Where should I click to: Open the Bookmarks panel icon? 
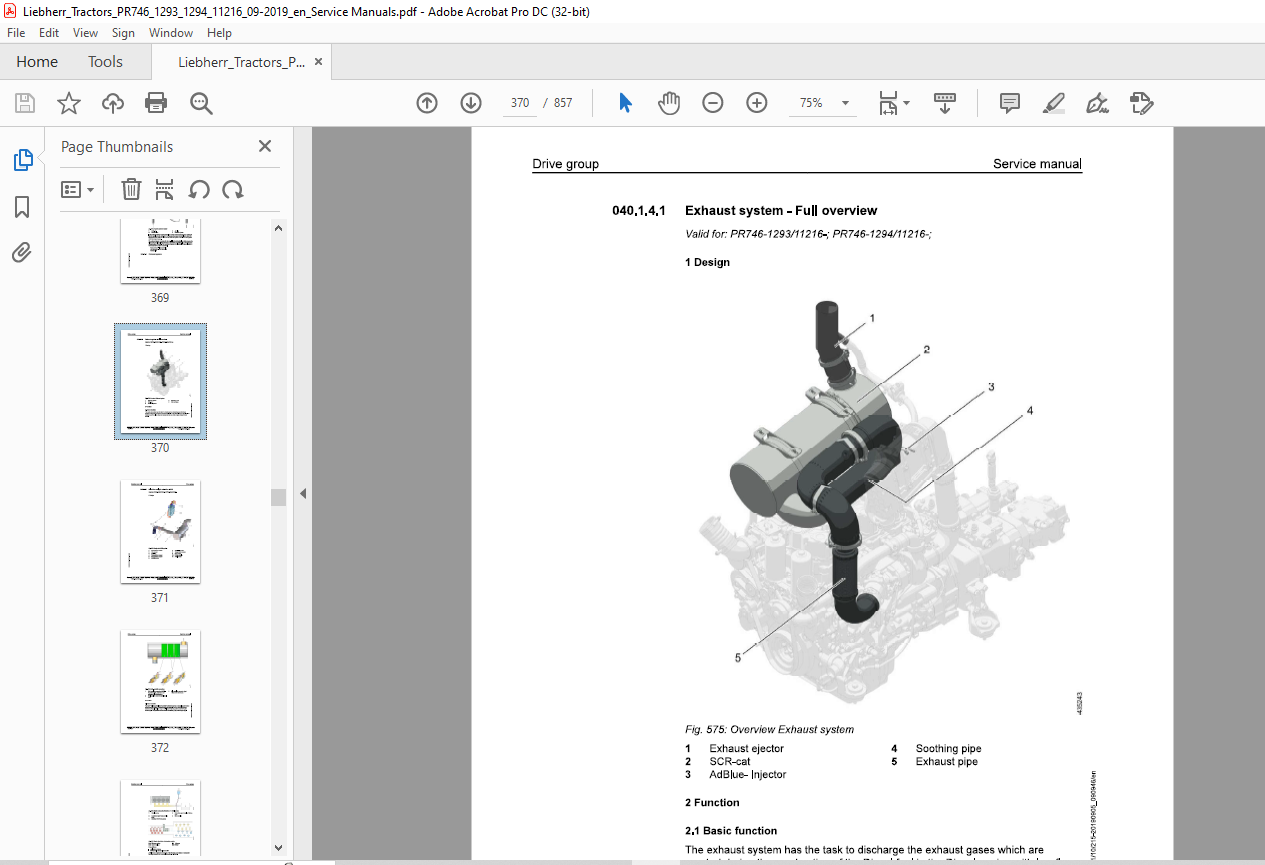(22, 206)
